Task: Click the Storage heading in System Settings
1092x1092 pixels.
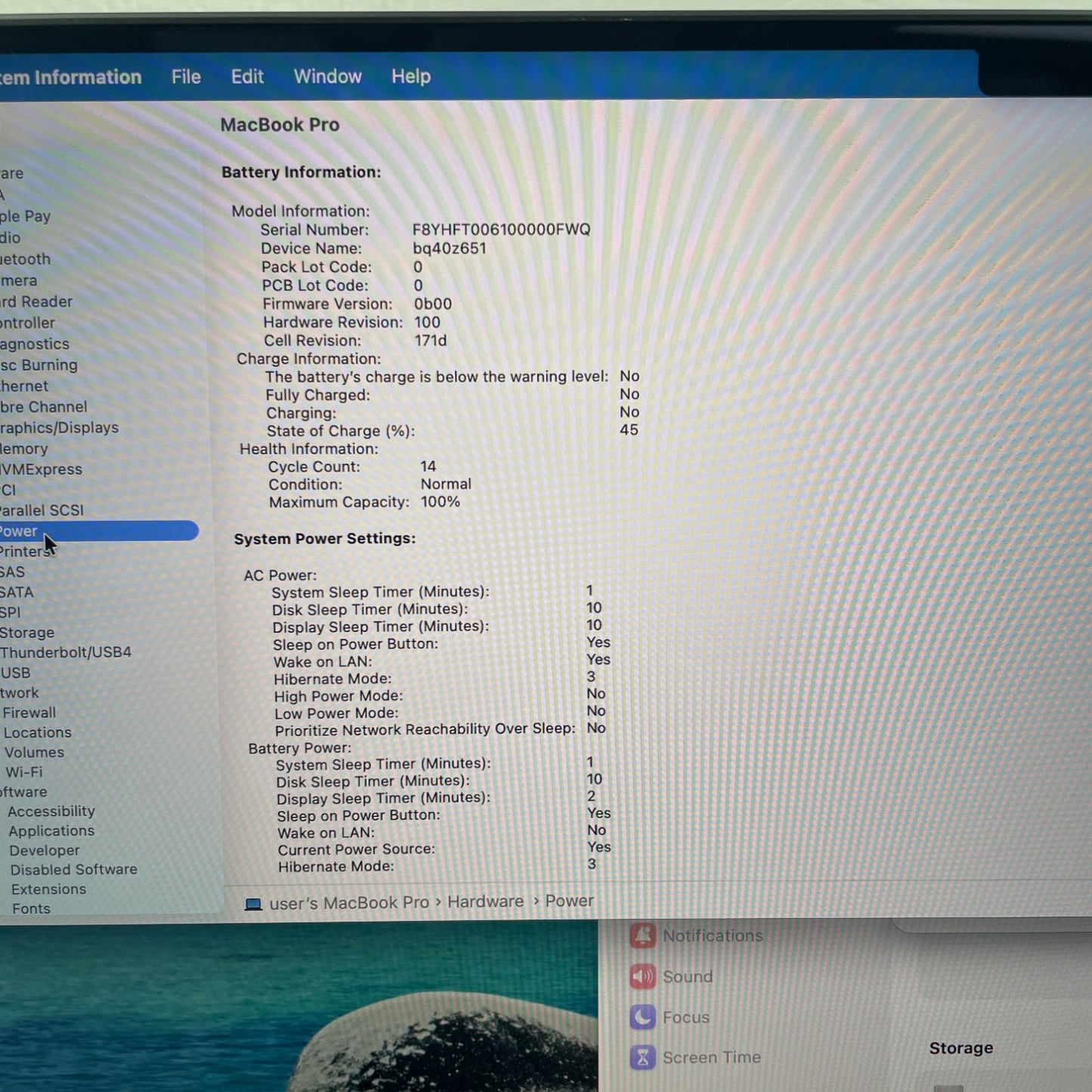Action: pyautogui.click(x=961, y=1048)
